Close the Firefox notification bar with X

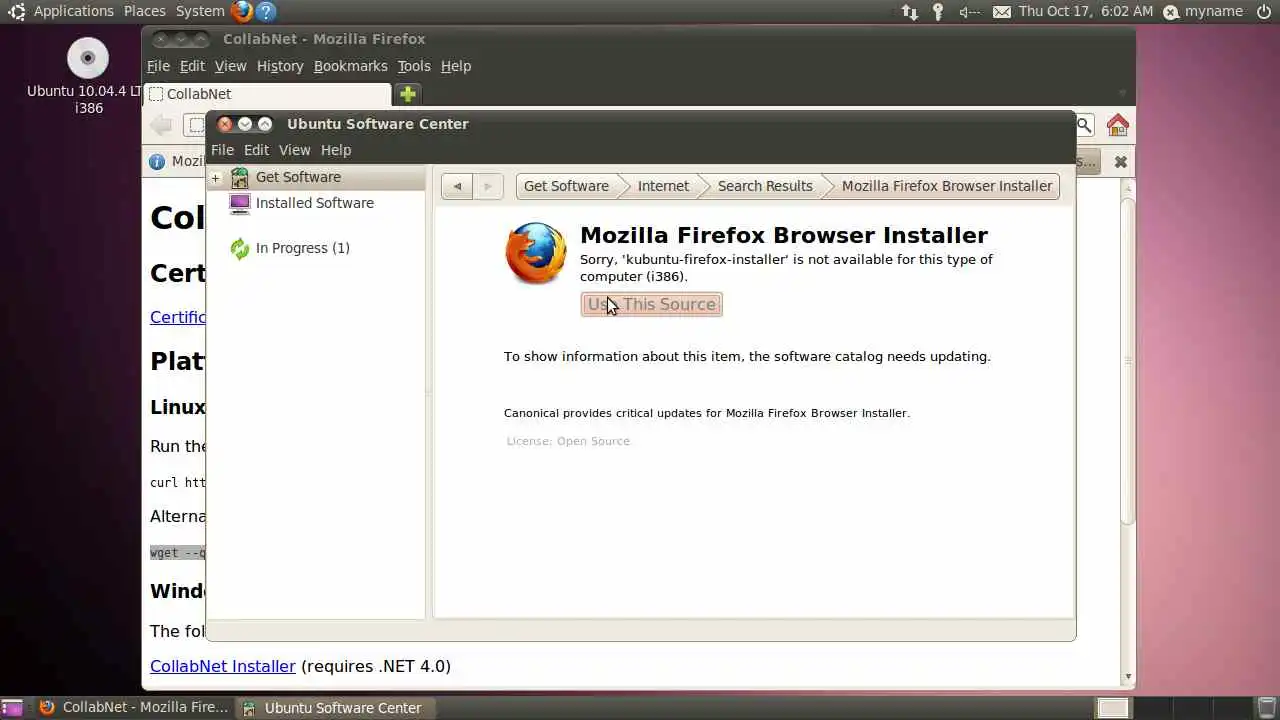[x=1121, y=161]
